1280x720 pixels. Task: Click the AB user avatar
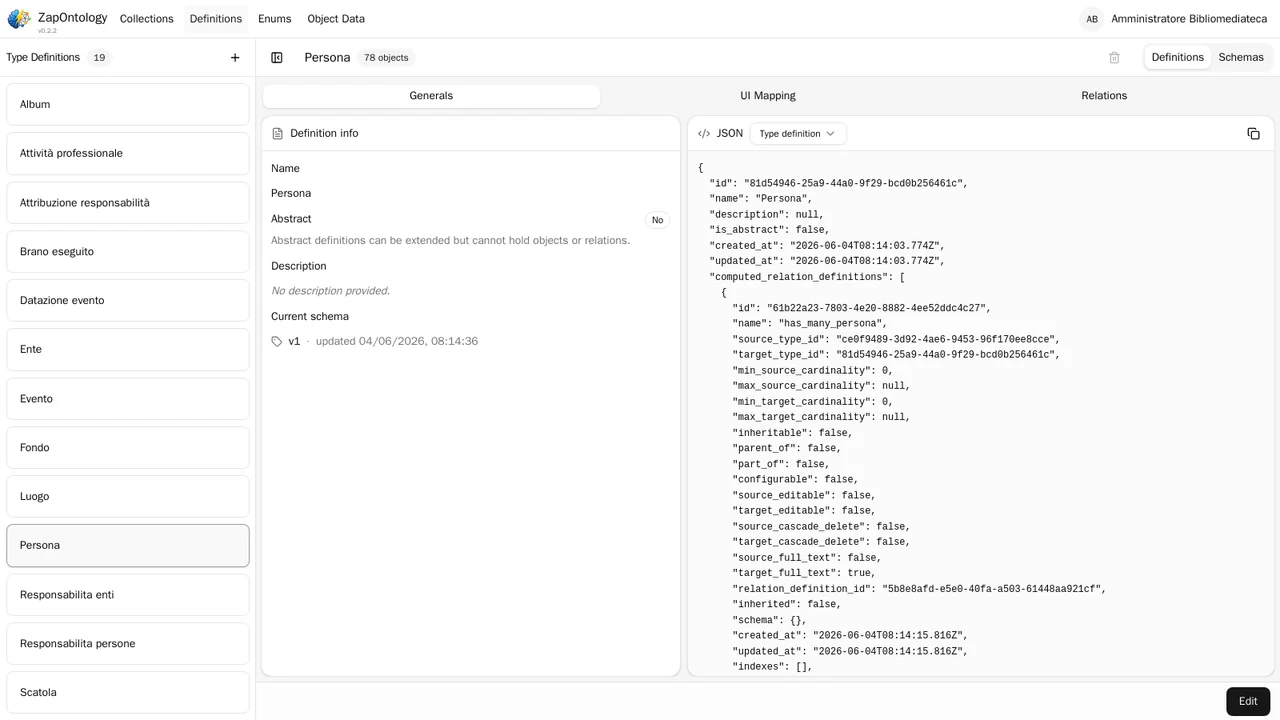(x=1092, y=19)
